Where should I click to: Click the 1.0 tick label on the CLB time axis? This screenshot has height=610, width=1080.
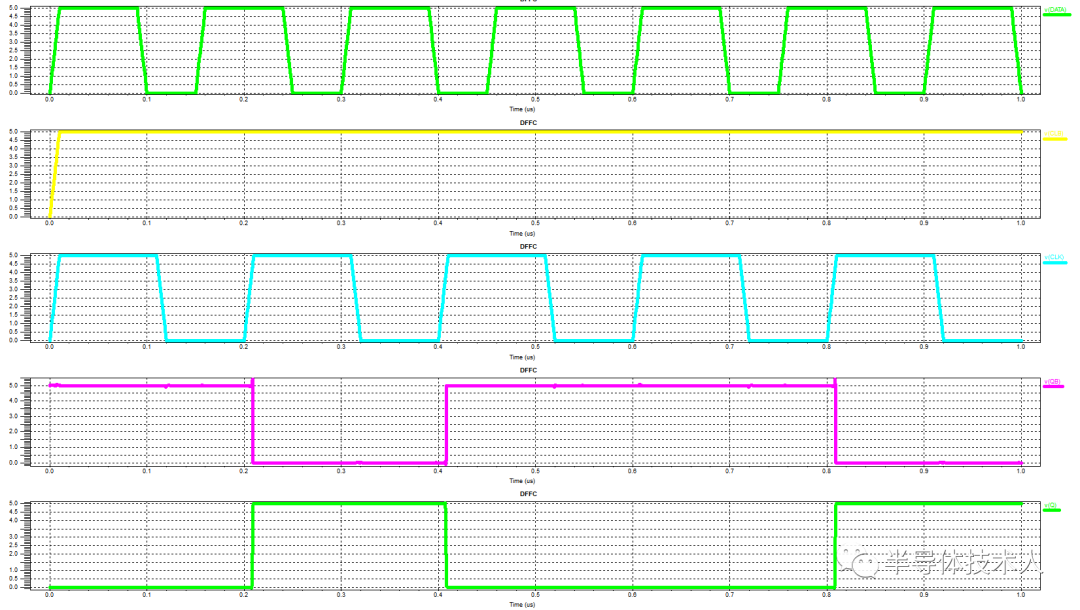[x=1021, y=223]
